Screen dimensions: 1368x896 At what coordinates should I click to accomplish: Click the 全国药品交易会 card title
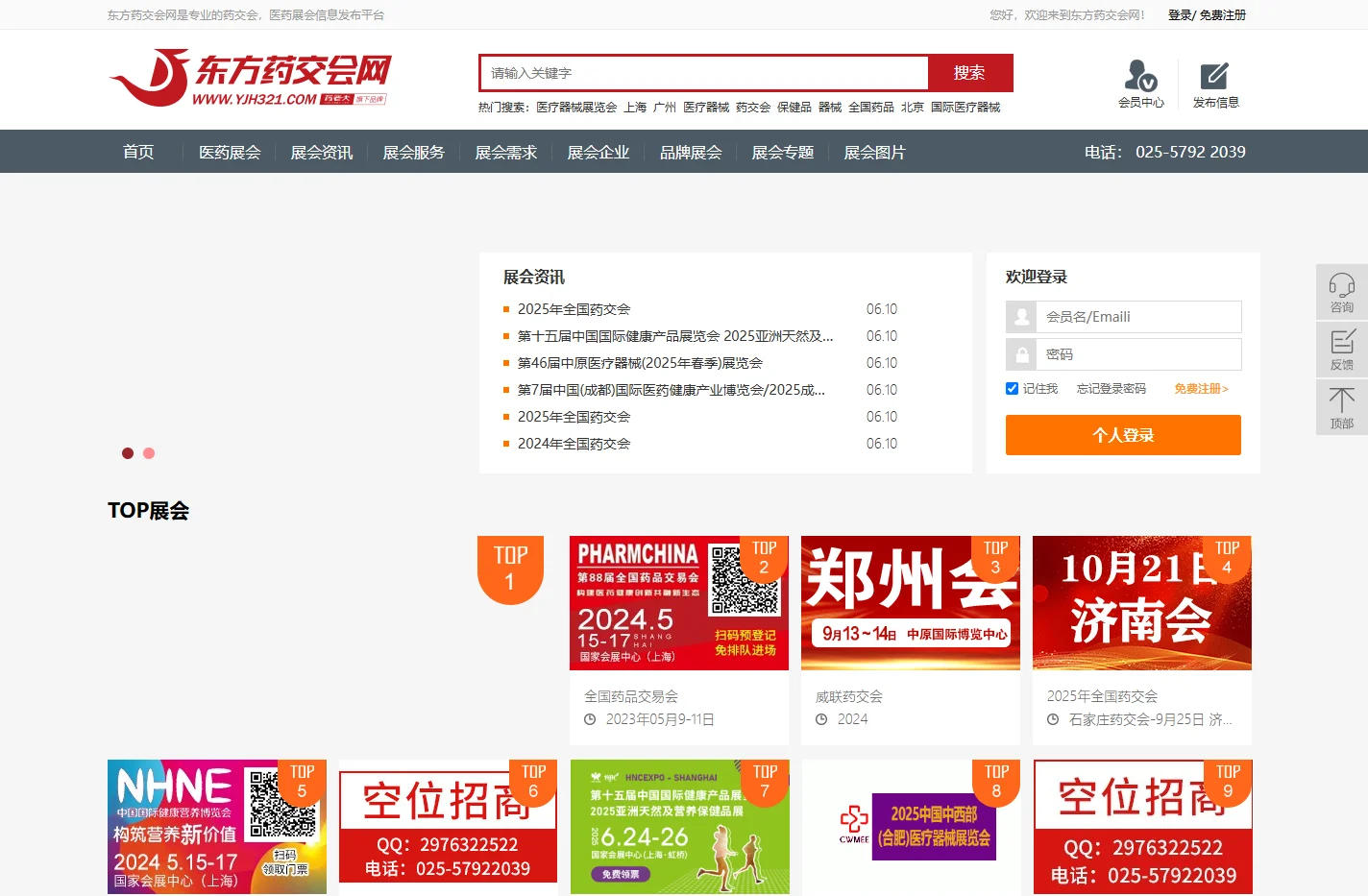point(631,696)
